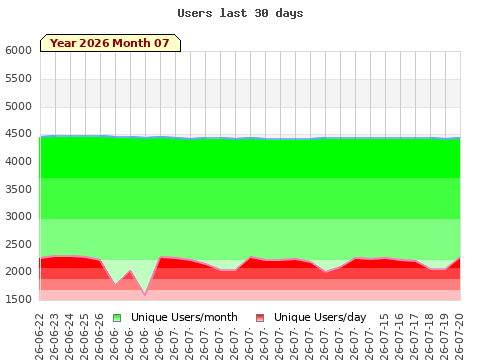This screenshot has width=480, height=360.
Task: Click the 26-06-25 date label
Action: pyautogui.click(x=84, y=336)
